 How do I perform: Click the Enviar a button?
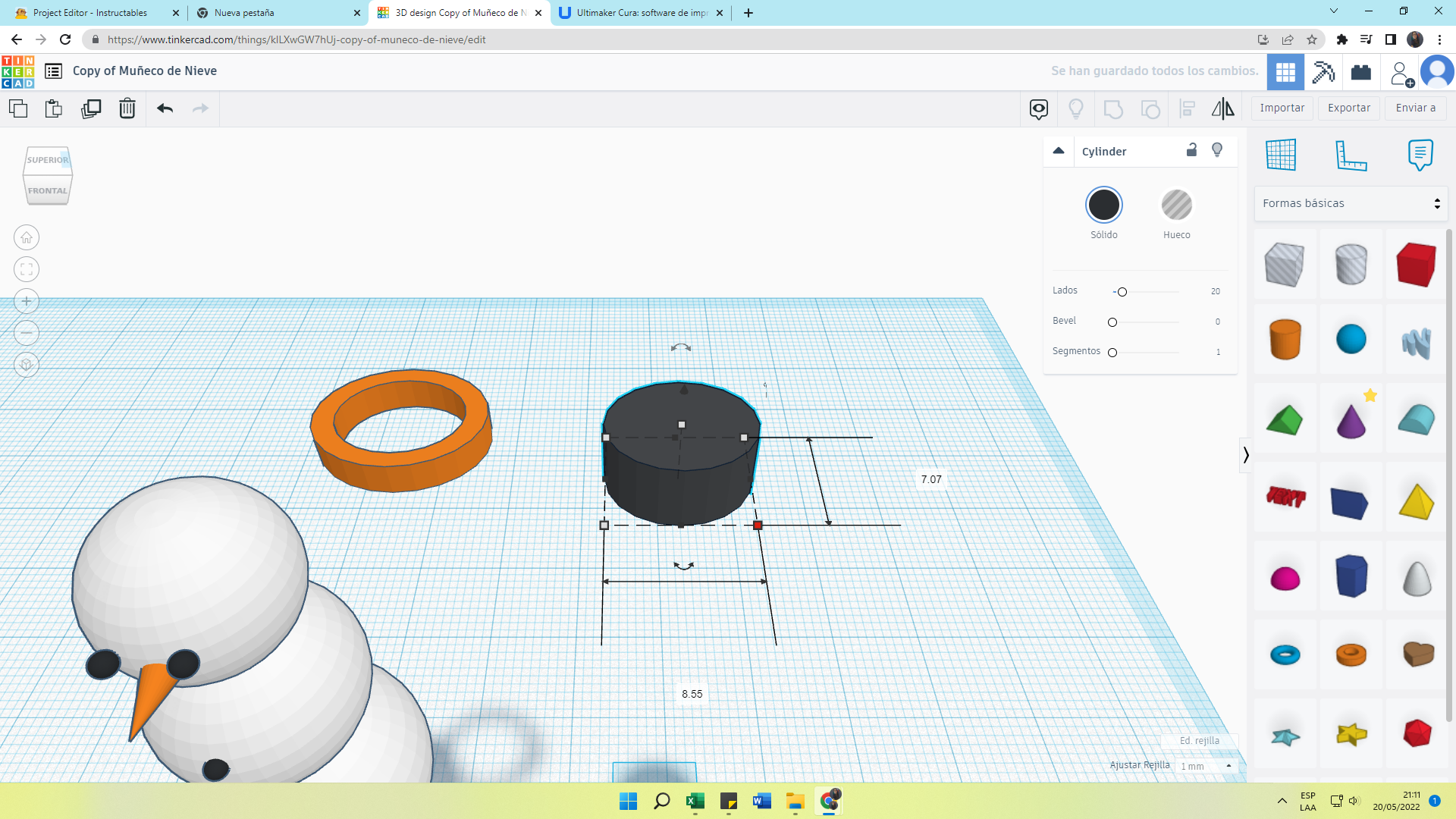(1416, 108)
